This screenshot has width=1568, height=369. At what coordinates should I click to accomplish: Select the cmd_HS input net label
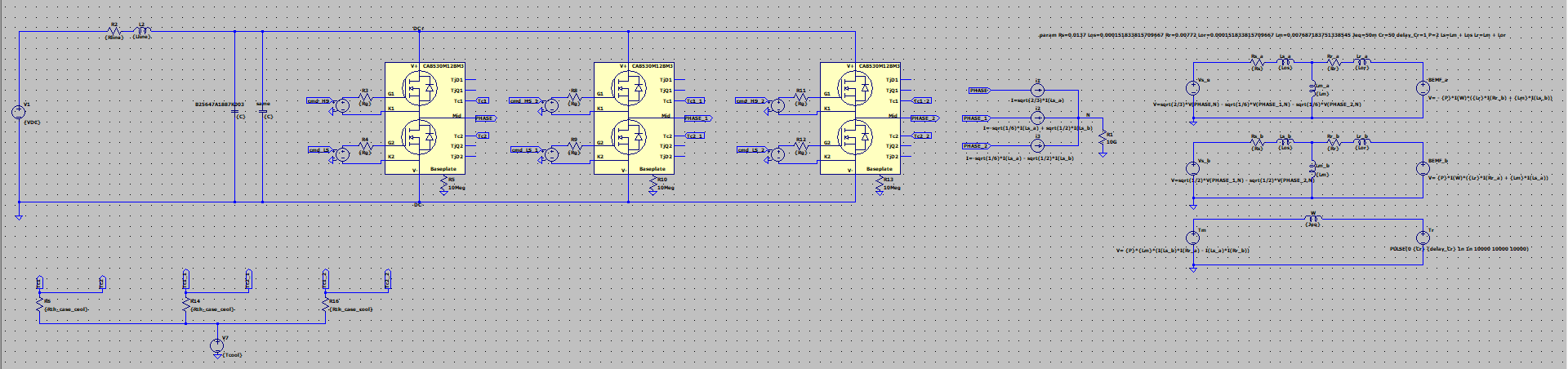318,101
